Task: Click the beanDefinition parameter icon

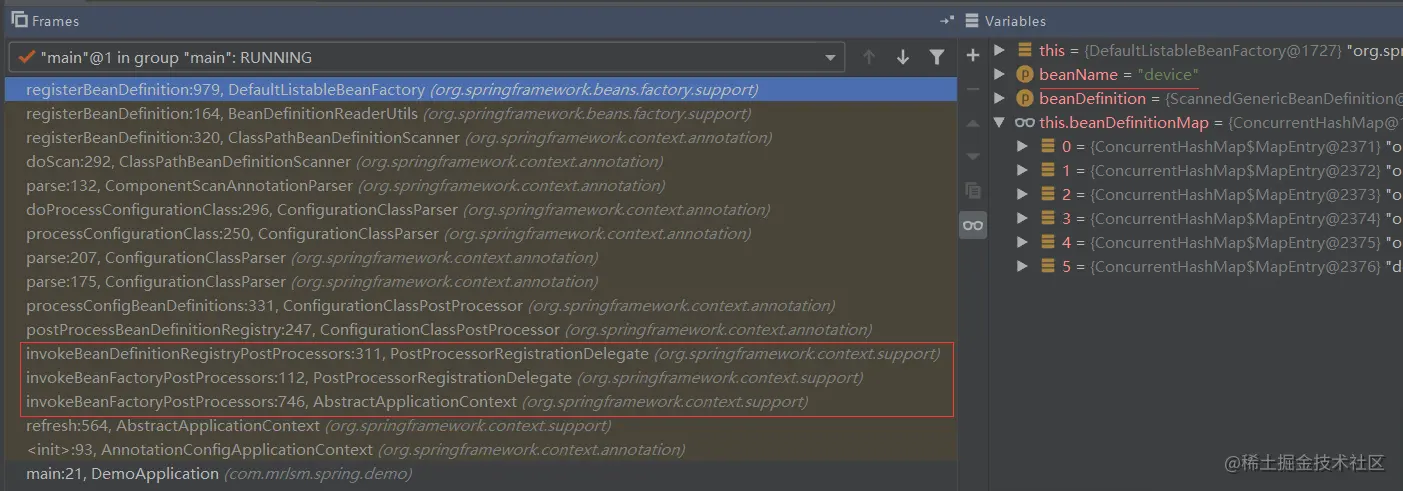Action: point(1025,98)
